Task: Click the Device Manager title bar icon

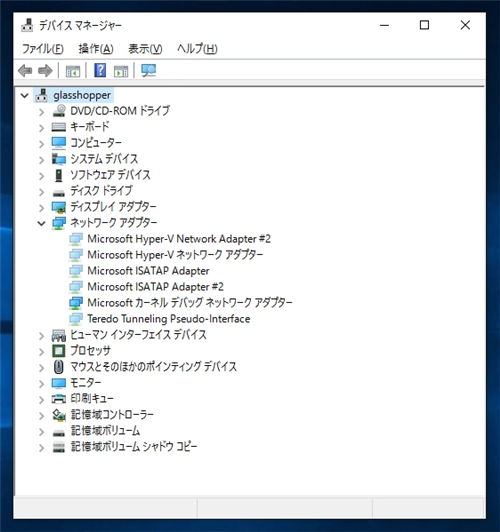Action: click(x=27, y=25)
